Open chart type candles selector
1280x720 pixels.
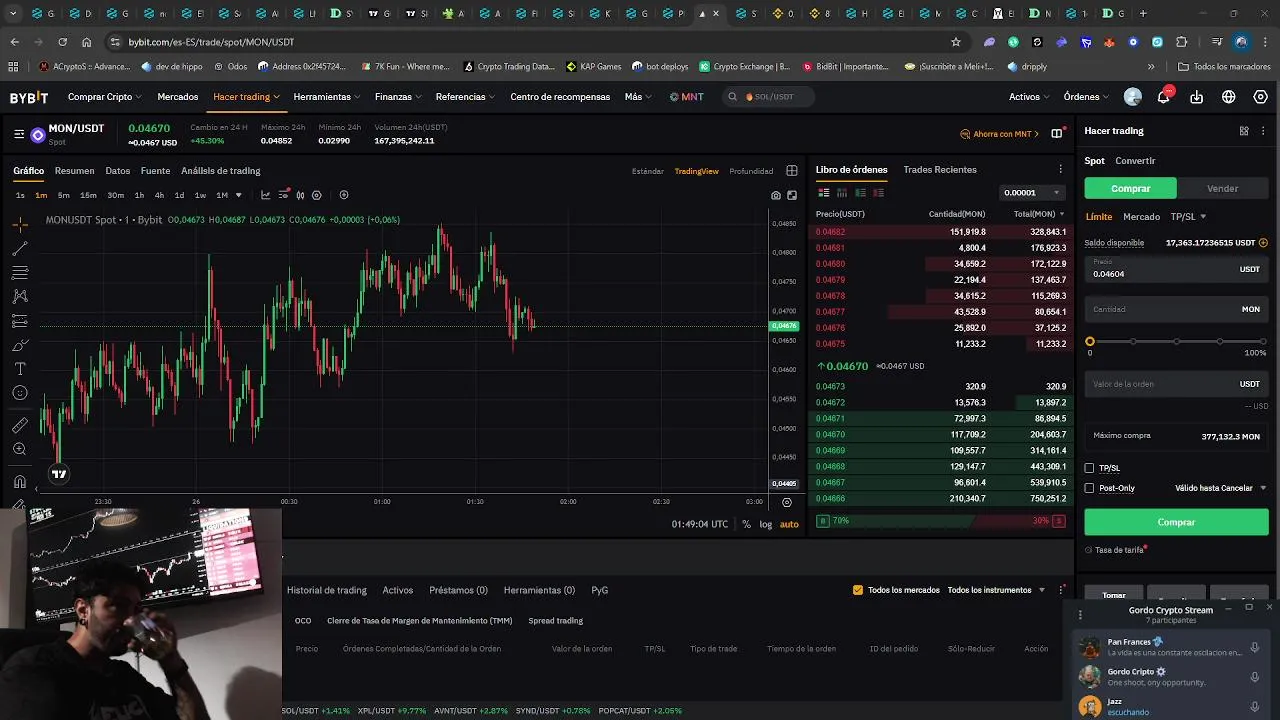pos(300,195)
